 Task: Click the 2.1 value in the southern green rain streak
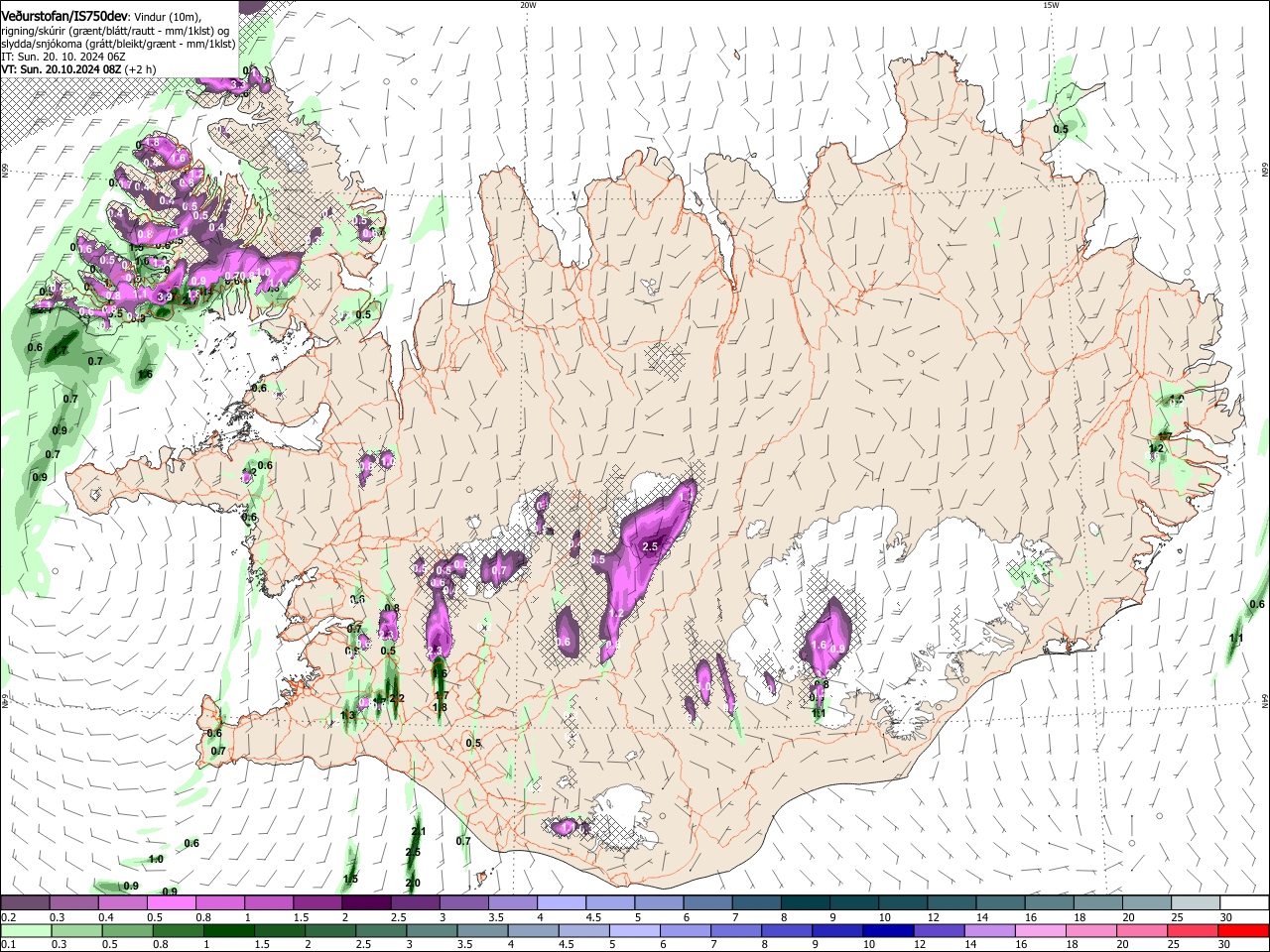pos(418,832)
